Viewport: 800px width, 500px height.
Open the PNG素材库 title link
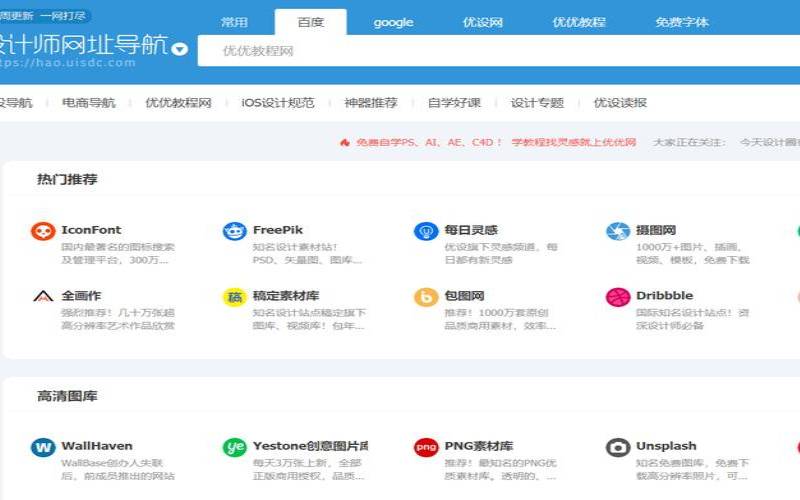coord(479,446)
